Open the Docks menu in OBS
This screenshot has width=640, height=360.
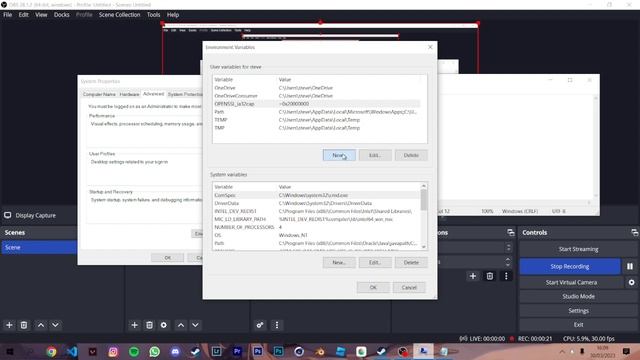(x=62, y=15)
